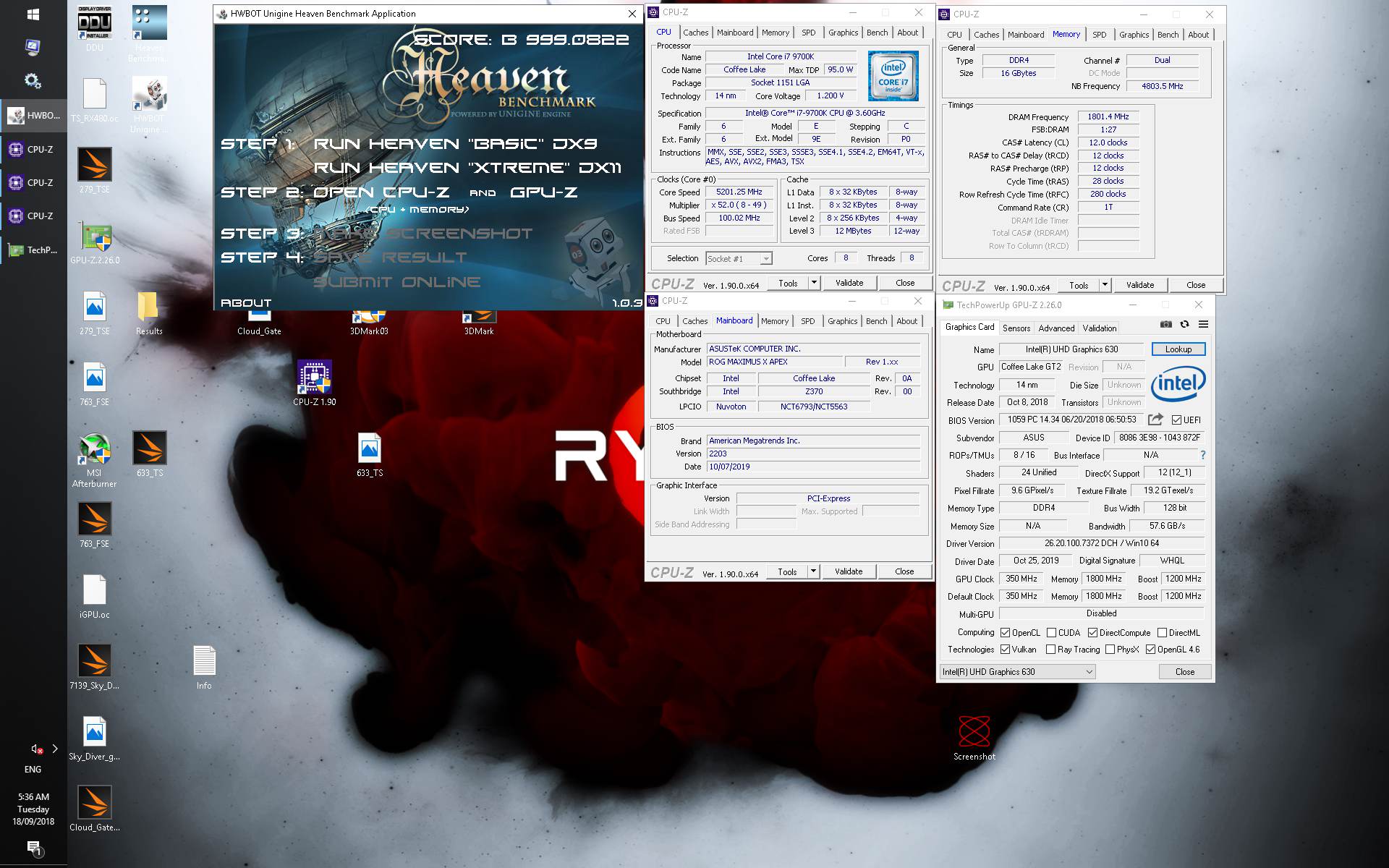Open the Settings gear in taskbar

pyautogui.click(x=33, y=80)
